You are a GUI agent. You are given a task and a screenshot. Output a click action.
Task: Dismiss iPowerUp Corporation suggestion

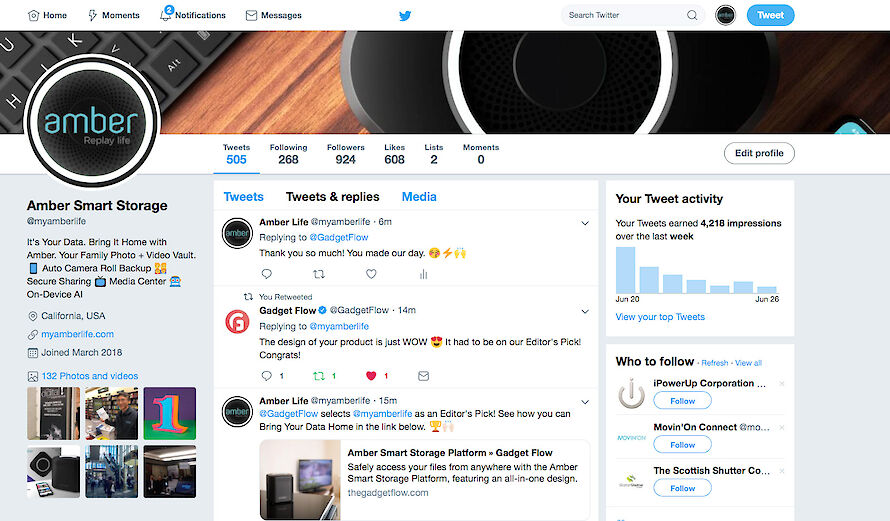(x=782, y=384)
